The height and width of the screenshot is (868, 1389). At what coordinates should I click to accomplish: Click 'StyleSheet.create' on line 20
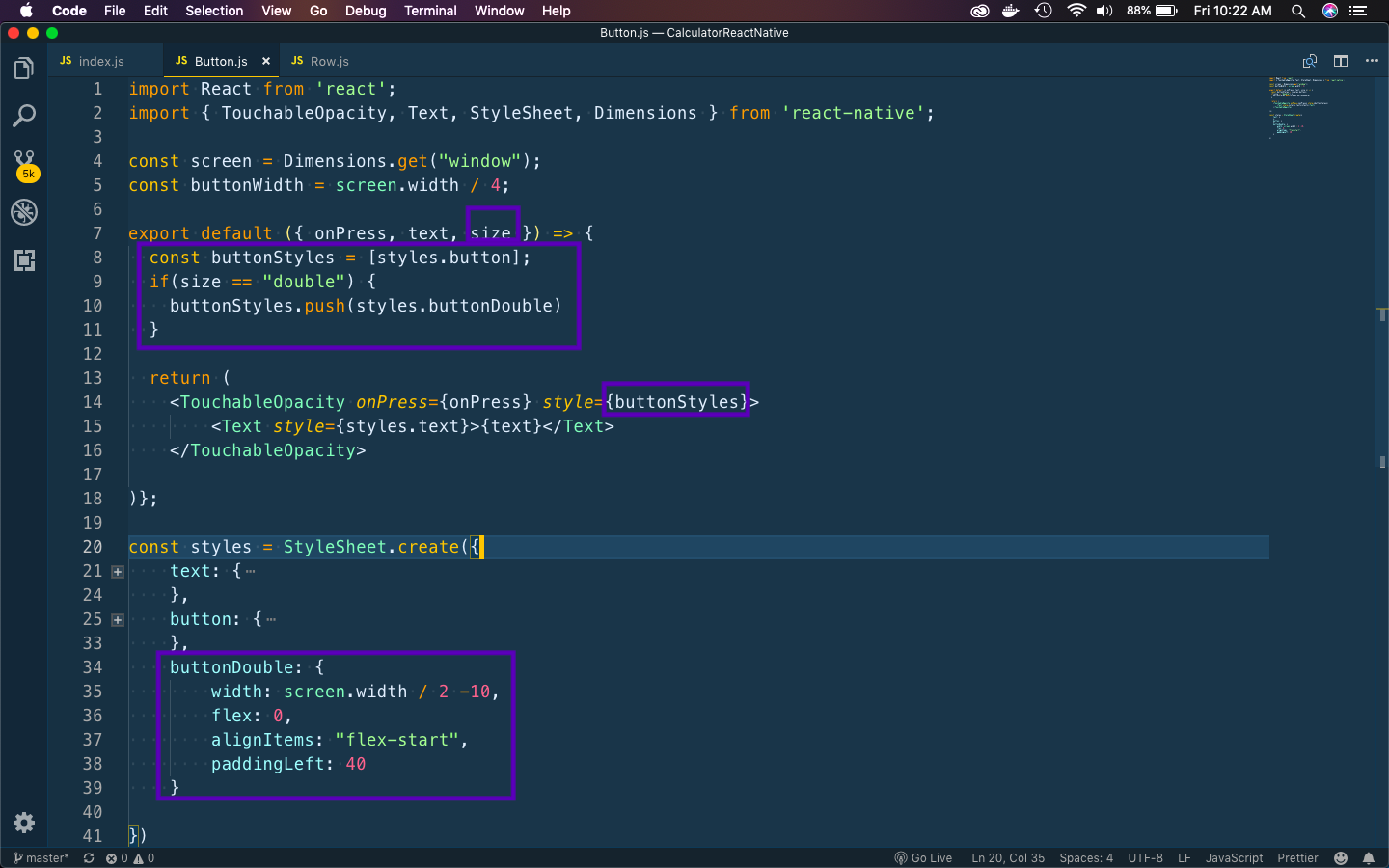pos(371,547)
